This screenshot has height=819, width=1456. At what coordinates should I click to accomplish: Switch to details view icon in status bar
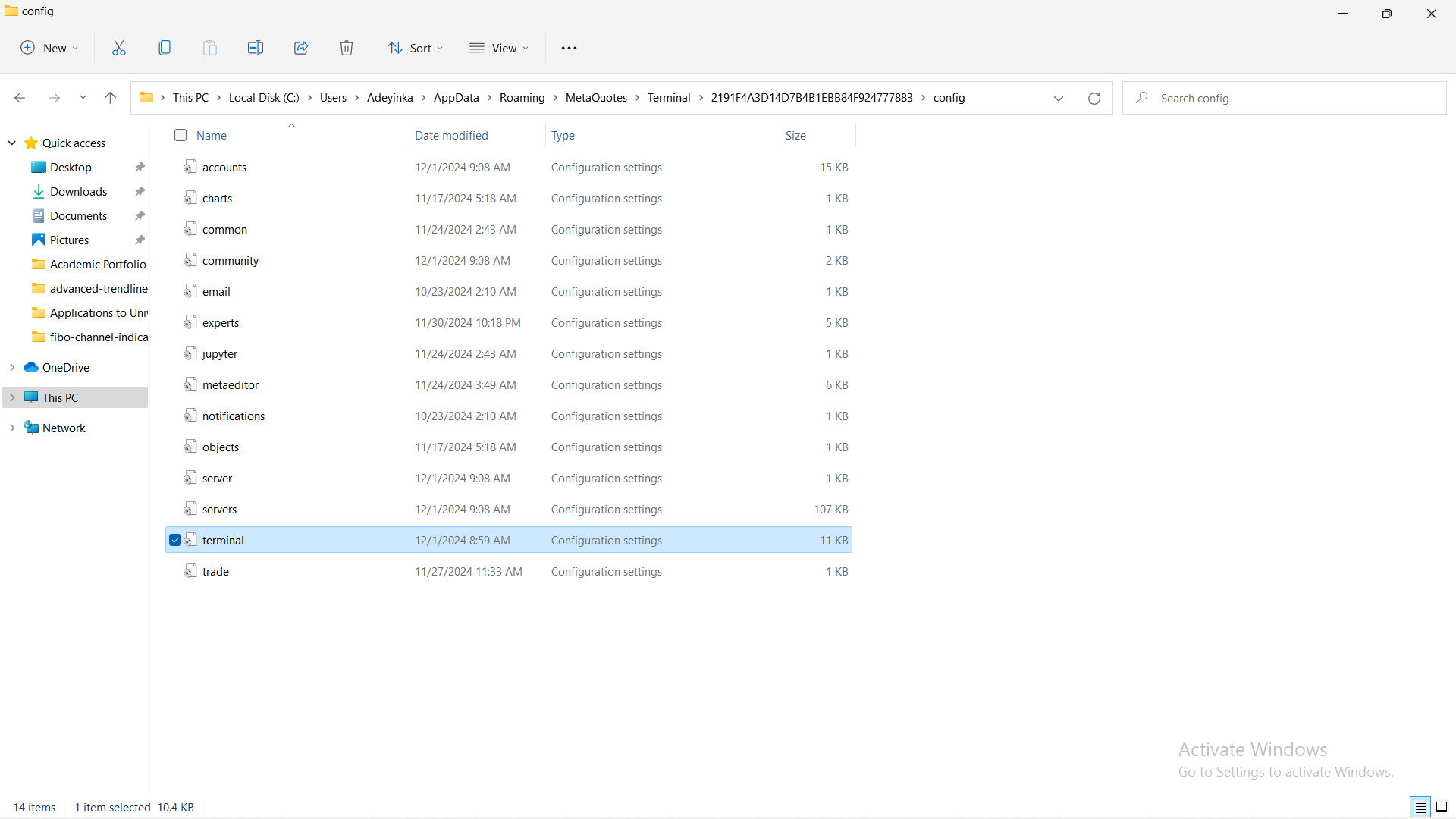(1420, 807)
